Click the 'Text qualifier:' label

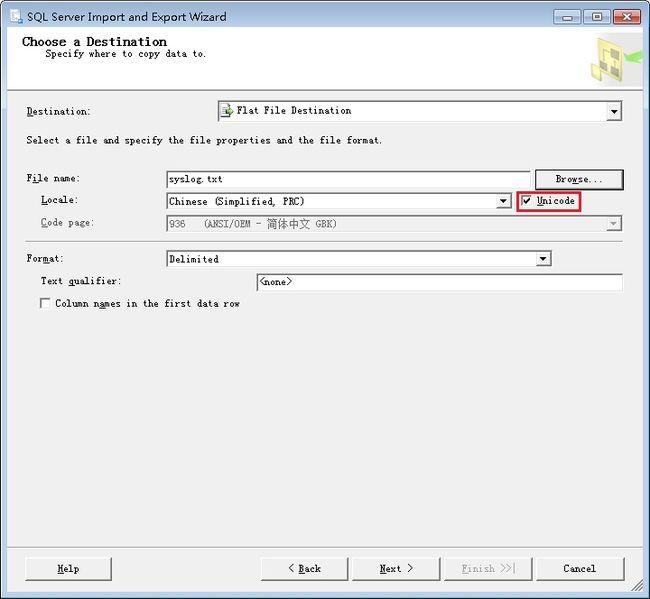click(81, 281)
